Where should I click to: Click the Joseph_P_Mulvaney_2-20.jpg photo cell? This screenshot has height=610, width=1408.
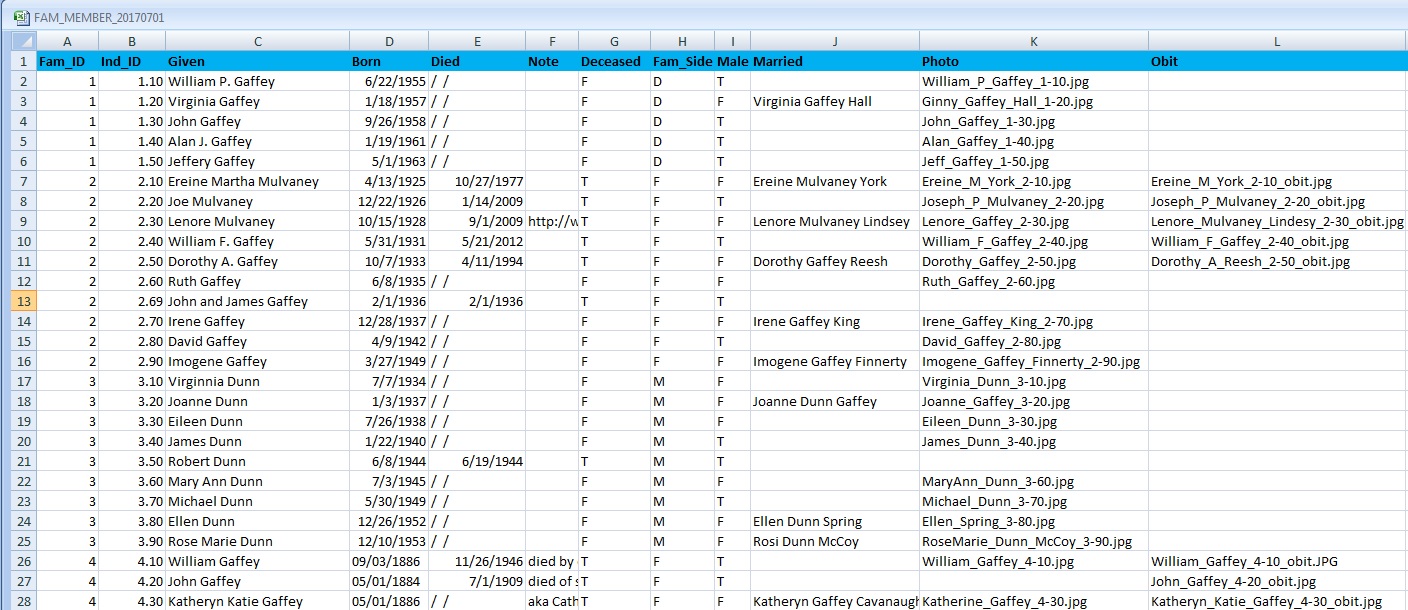click(1034, 201)
